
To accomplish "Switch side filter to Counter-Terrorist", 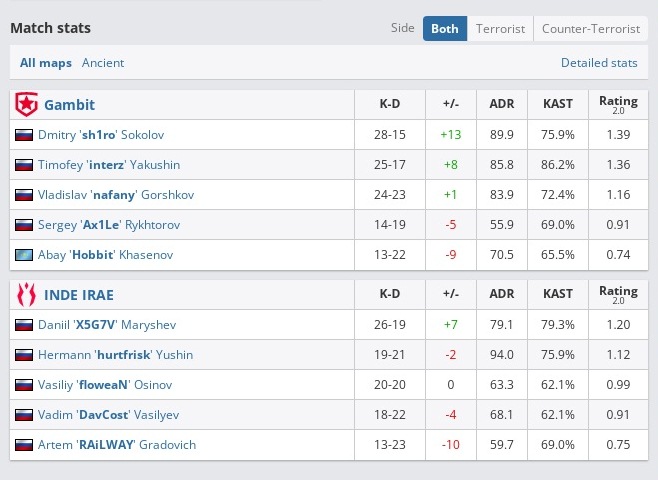I will tap(589, 29).
